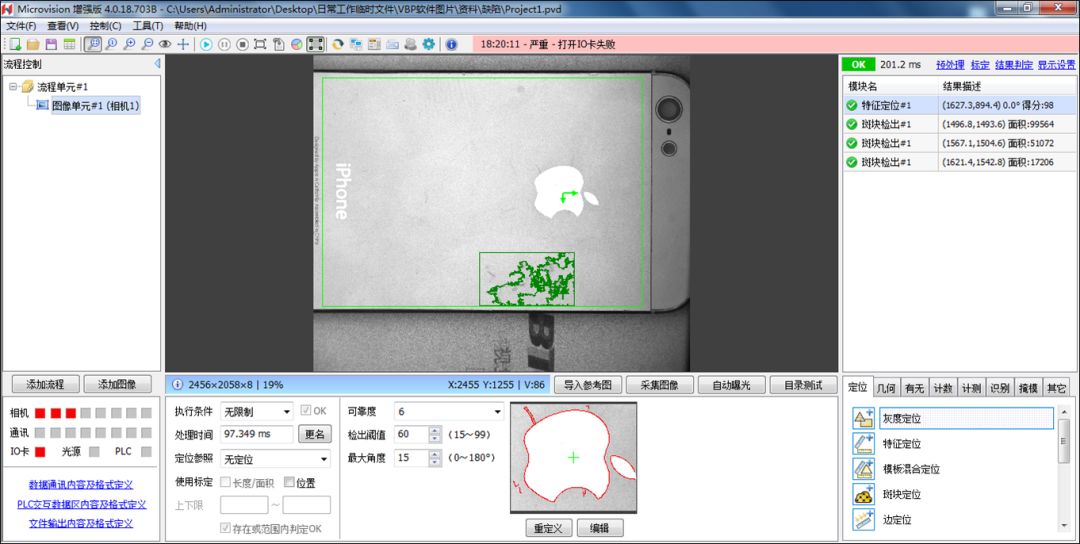This screenshot has height=544, width=1080.
Task: Click the 重定义 button
Action: coord(548,528)
